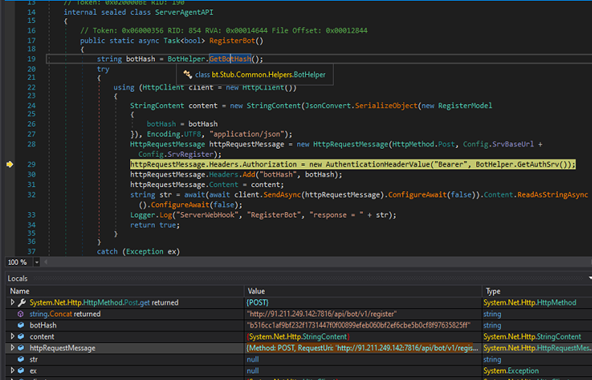Click the left arrow of the horizontal scrollbar
592x380 pixels.
[46, 262]
